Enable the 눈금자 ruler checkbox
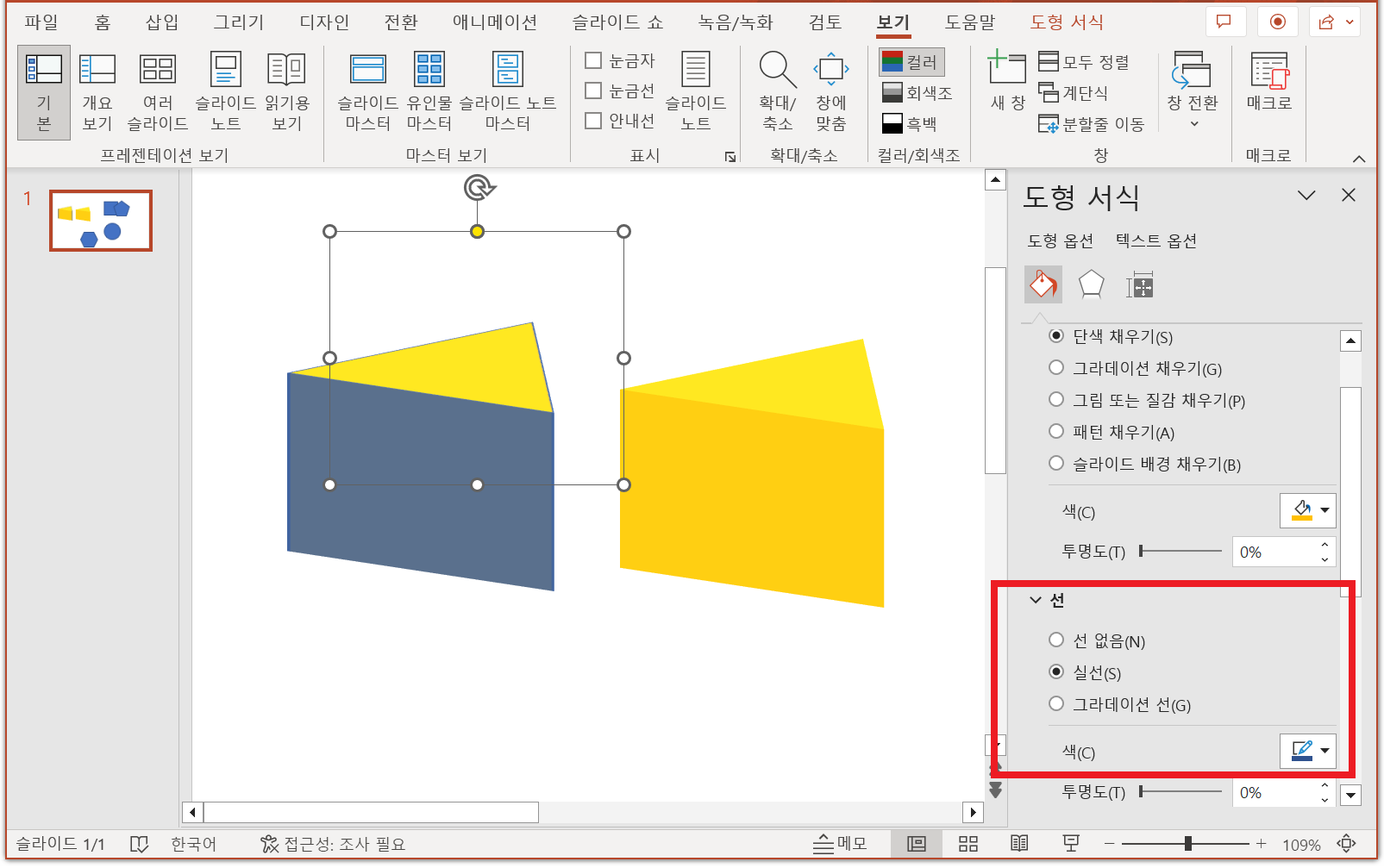This screenshot has height=868, width=1384. 593,60
